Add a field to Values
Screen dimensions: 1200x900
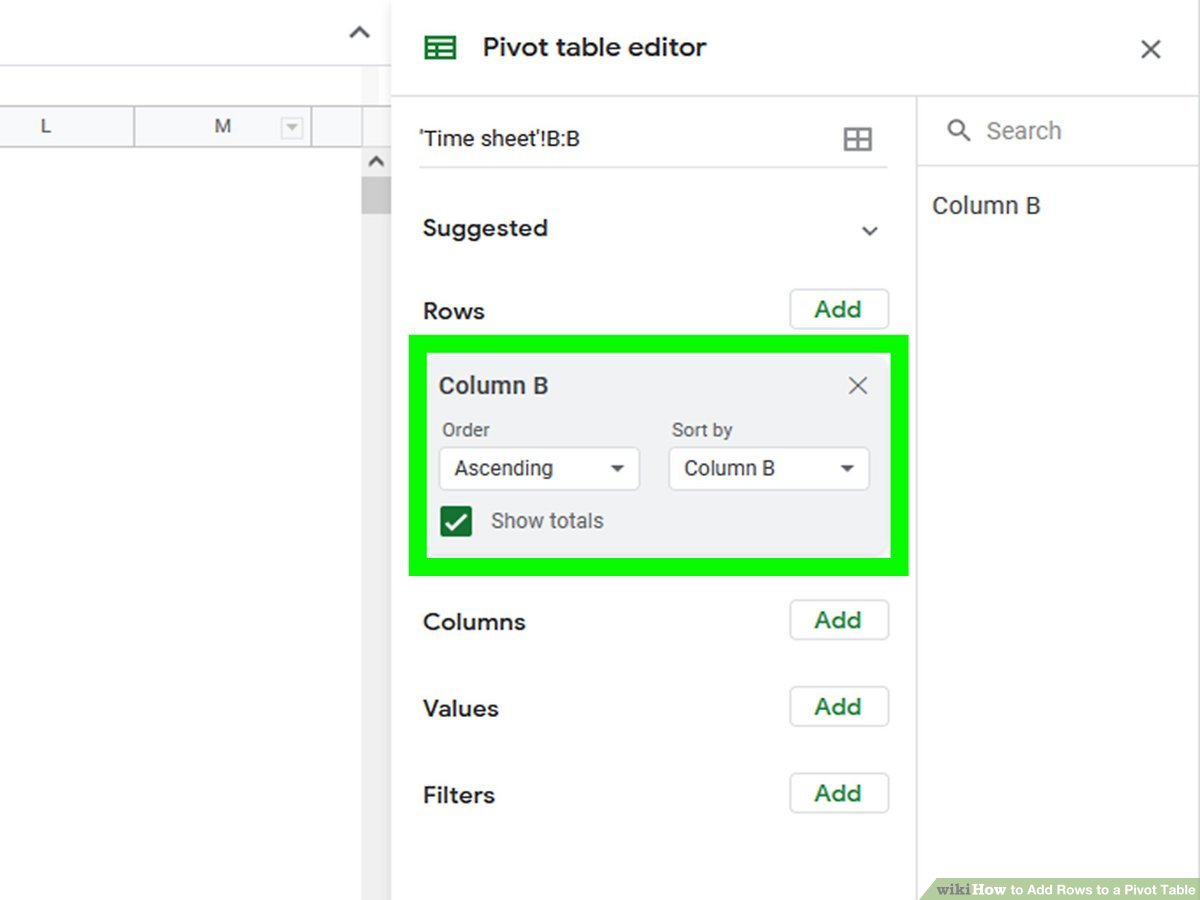pyautogui.click(x=838, y=707)
